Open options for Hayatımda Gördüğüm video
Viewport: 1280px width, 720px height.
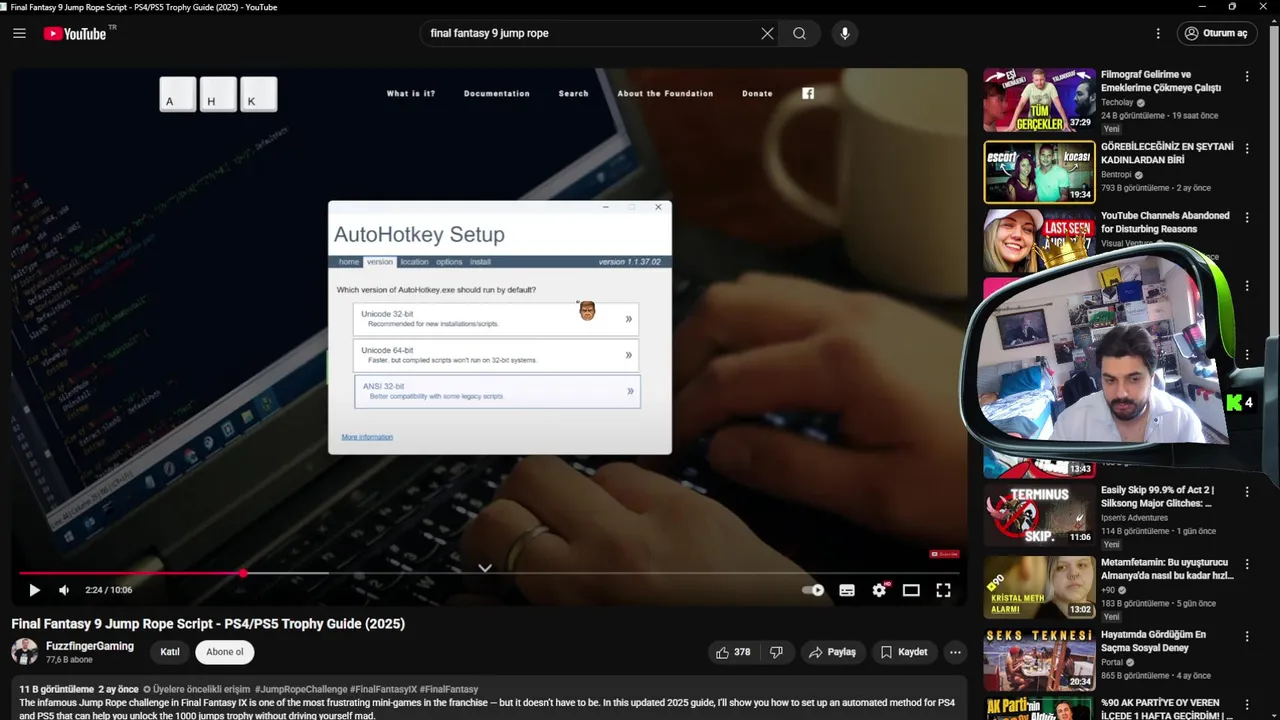tap(1247, 636)
